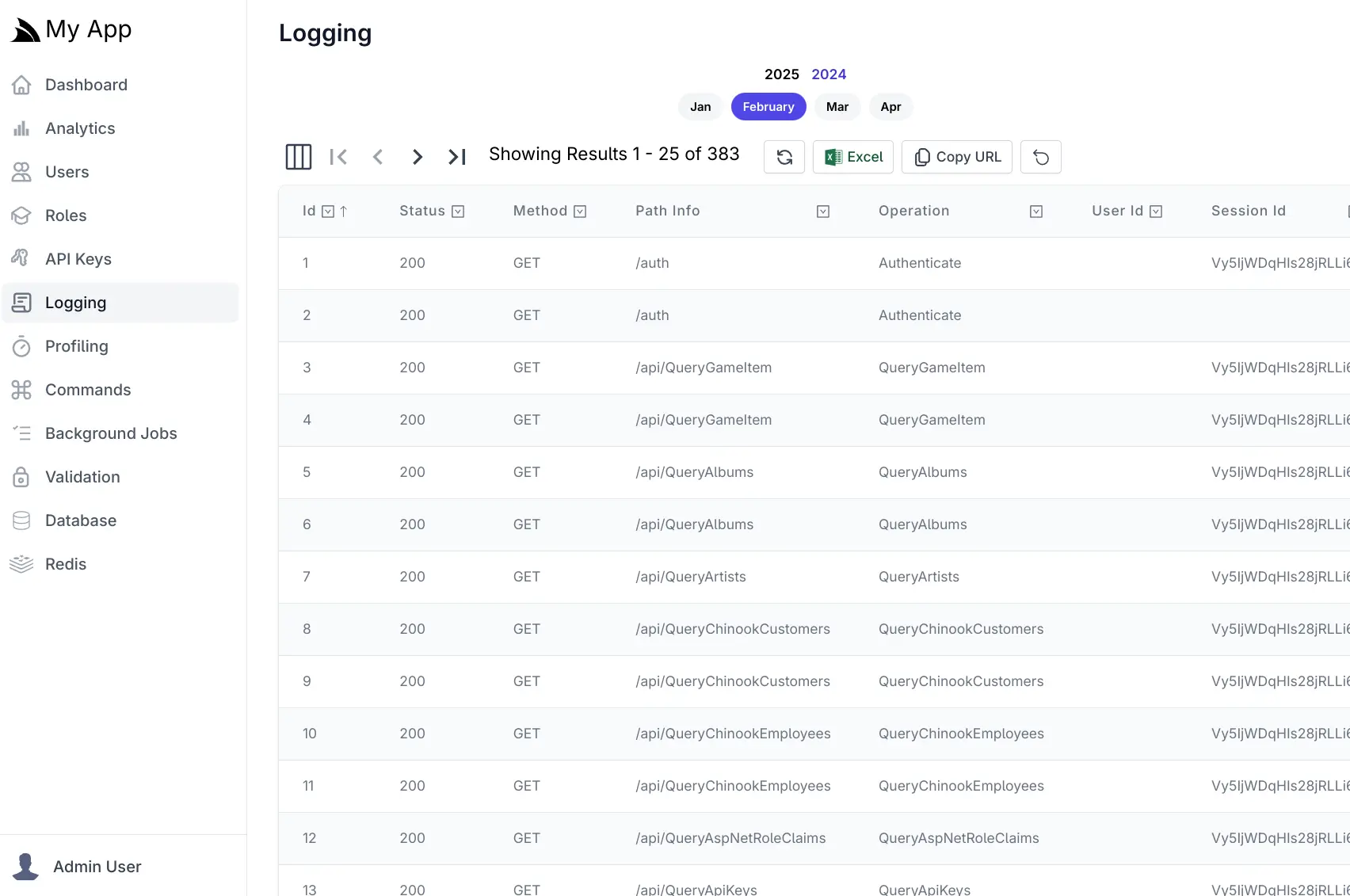Open Background Jobs from the sidebar
Screen dimensions: 1350x896
111,433
